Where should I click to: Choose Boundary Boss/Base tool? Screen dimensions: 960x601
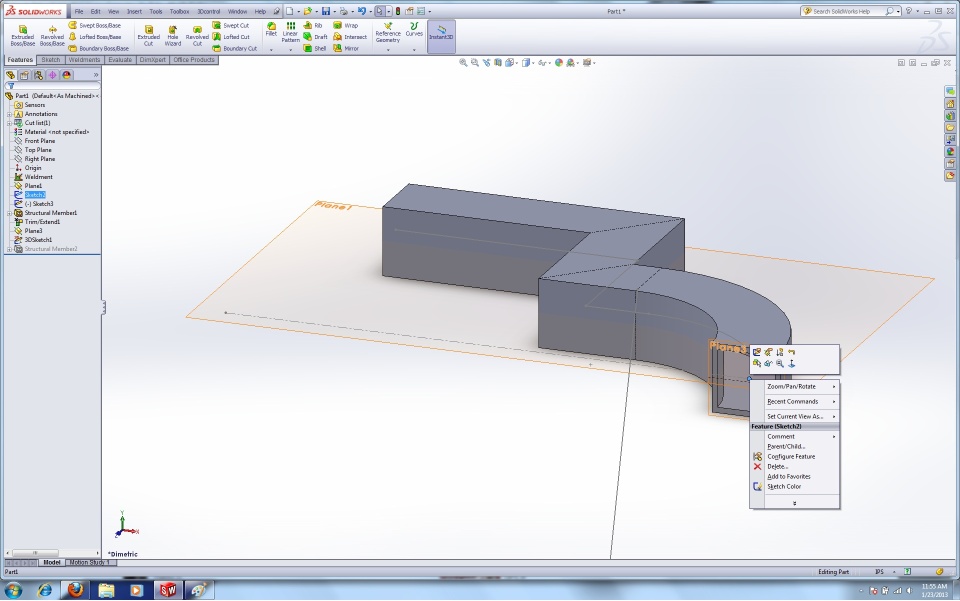point(99,48)
